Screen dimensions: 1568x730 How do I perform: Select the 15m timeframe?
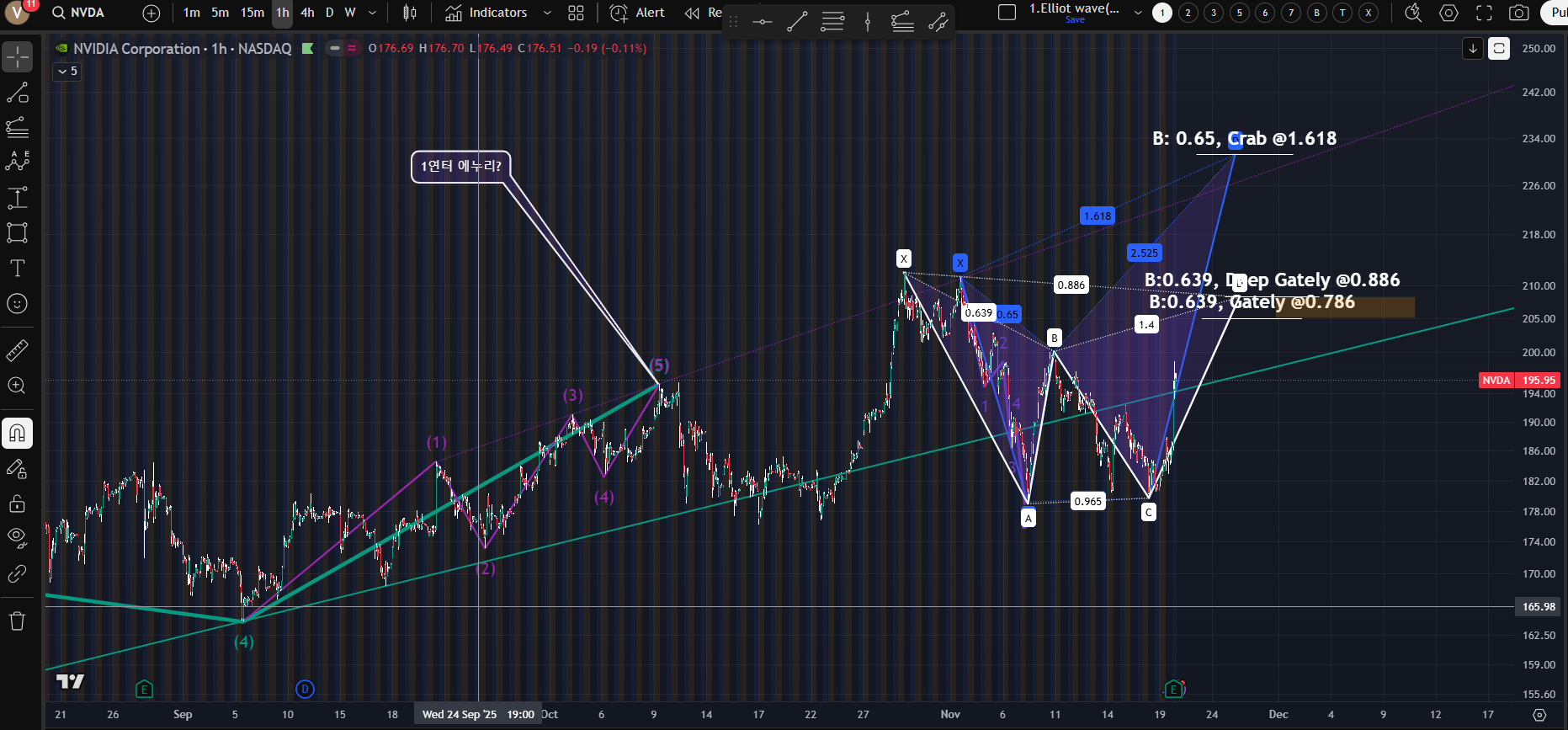[252, 13]
